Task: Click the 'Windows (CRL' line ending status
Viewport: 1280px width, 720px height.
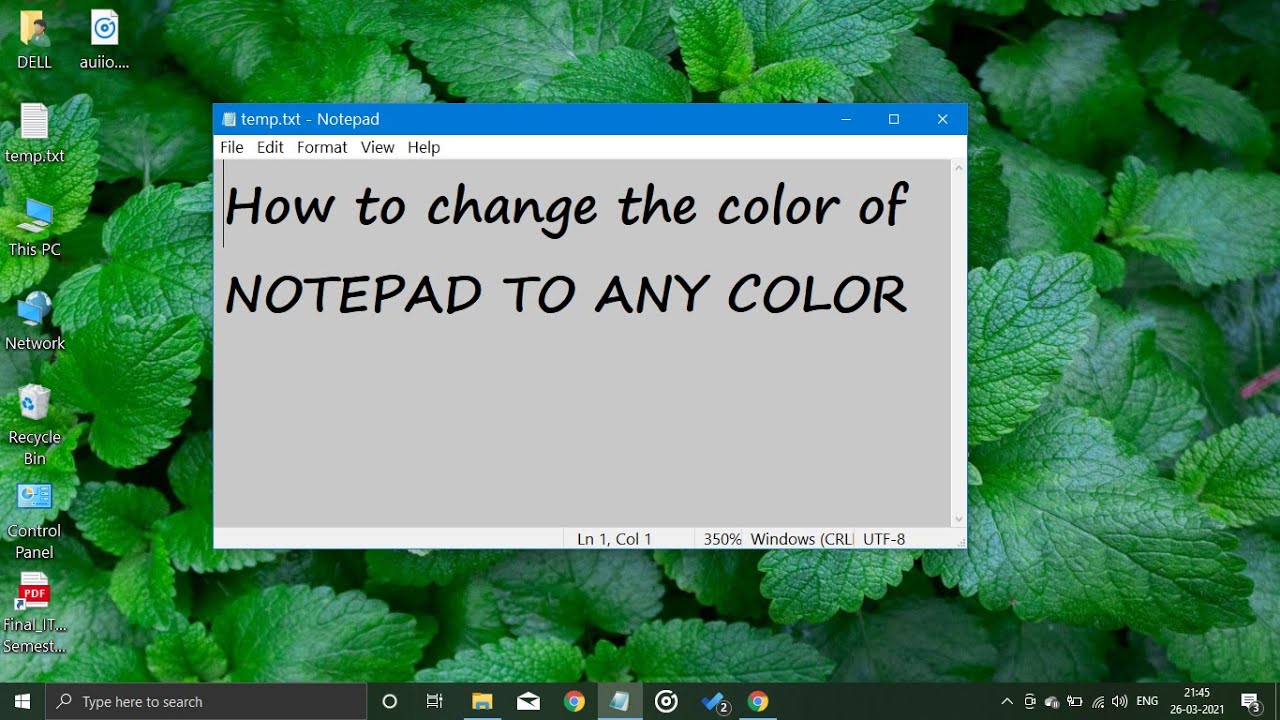Action: 801,539
